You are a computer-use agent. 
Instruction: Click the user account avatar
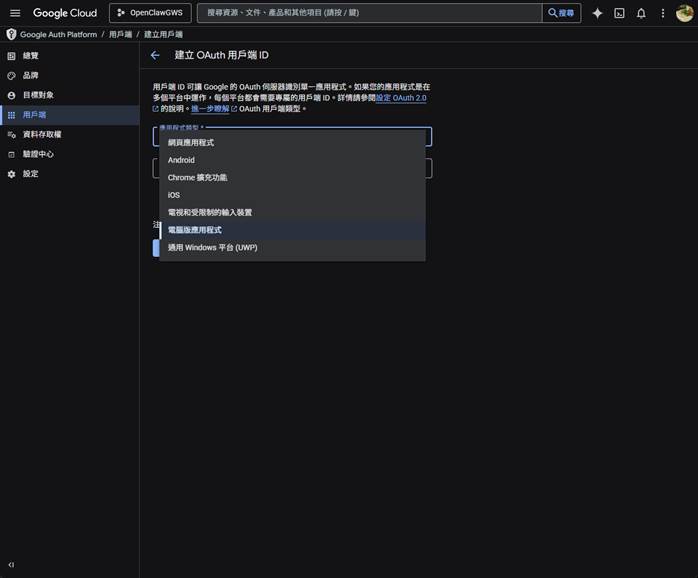(x=684, y=13)
